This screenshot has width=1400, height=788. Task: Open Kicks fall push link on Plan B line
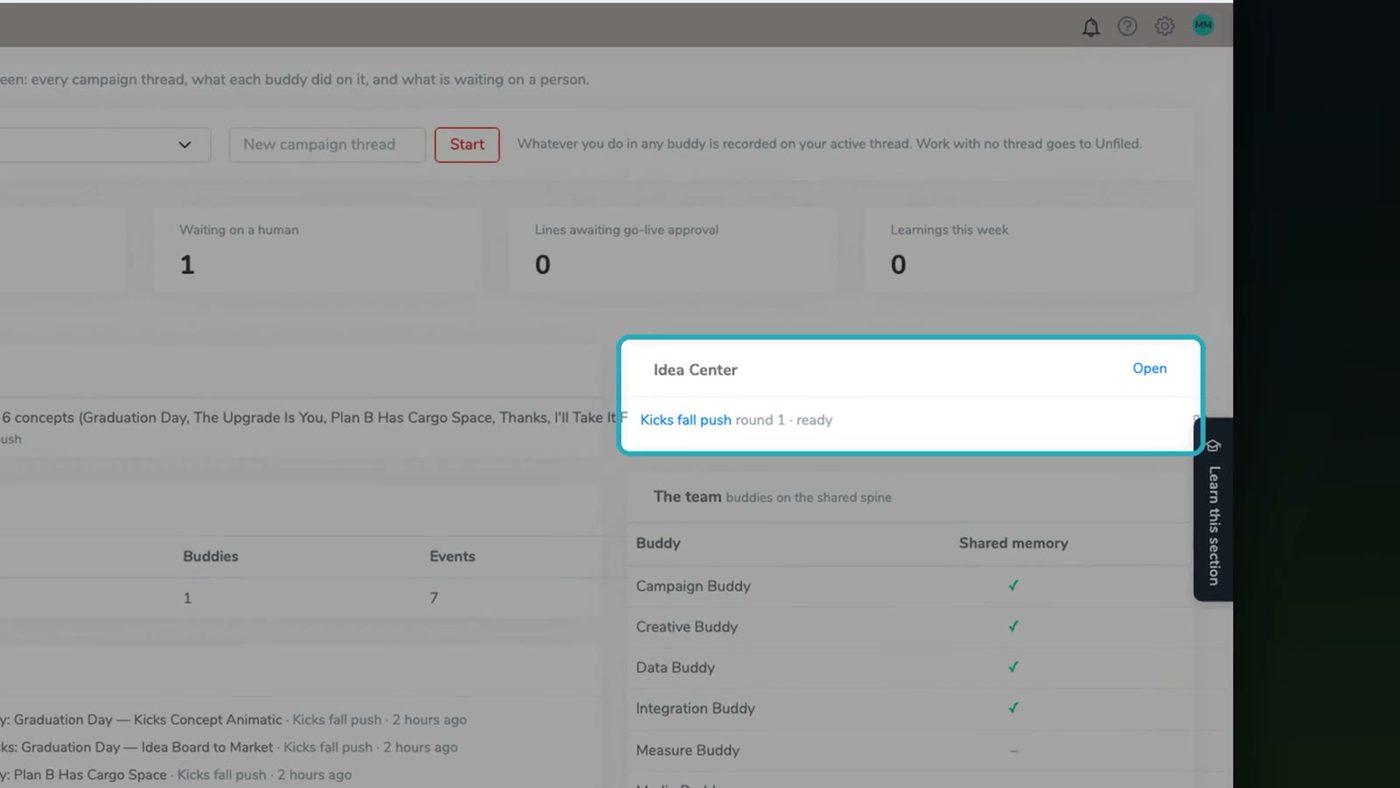(x=222, y=775)
